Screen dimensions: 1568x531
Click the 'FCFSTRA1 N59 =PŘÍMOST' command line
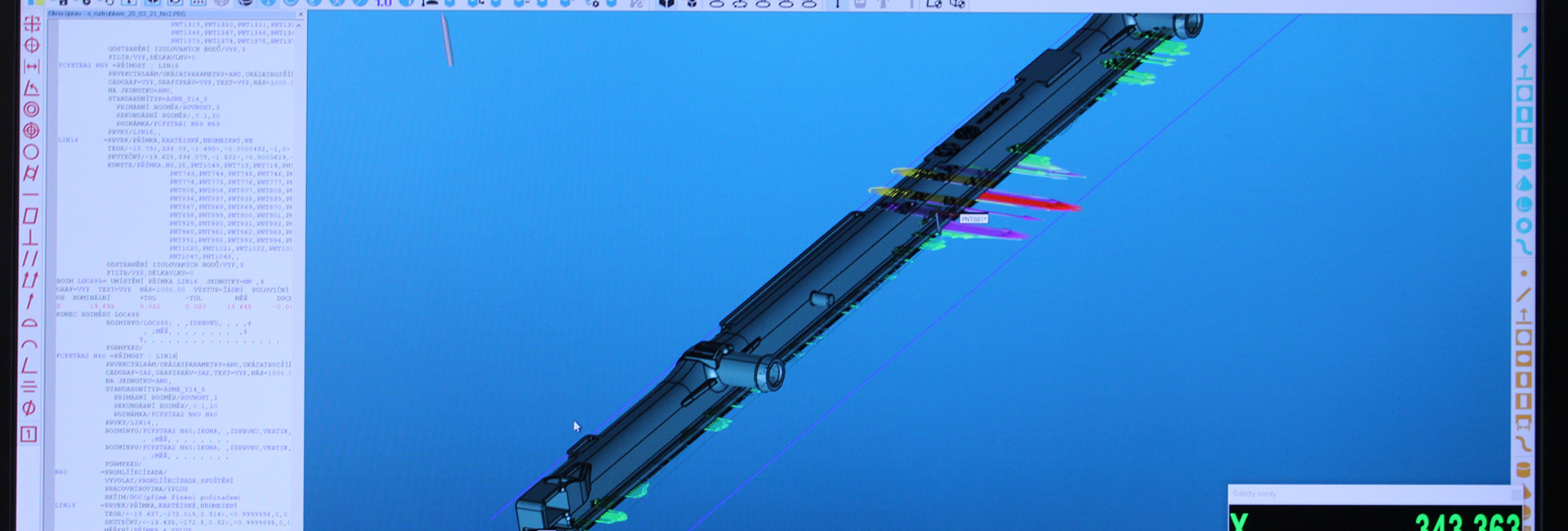(x=118, y=65)
